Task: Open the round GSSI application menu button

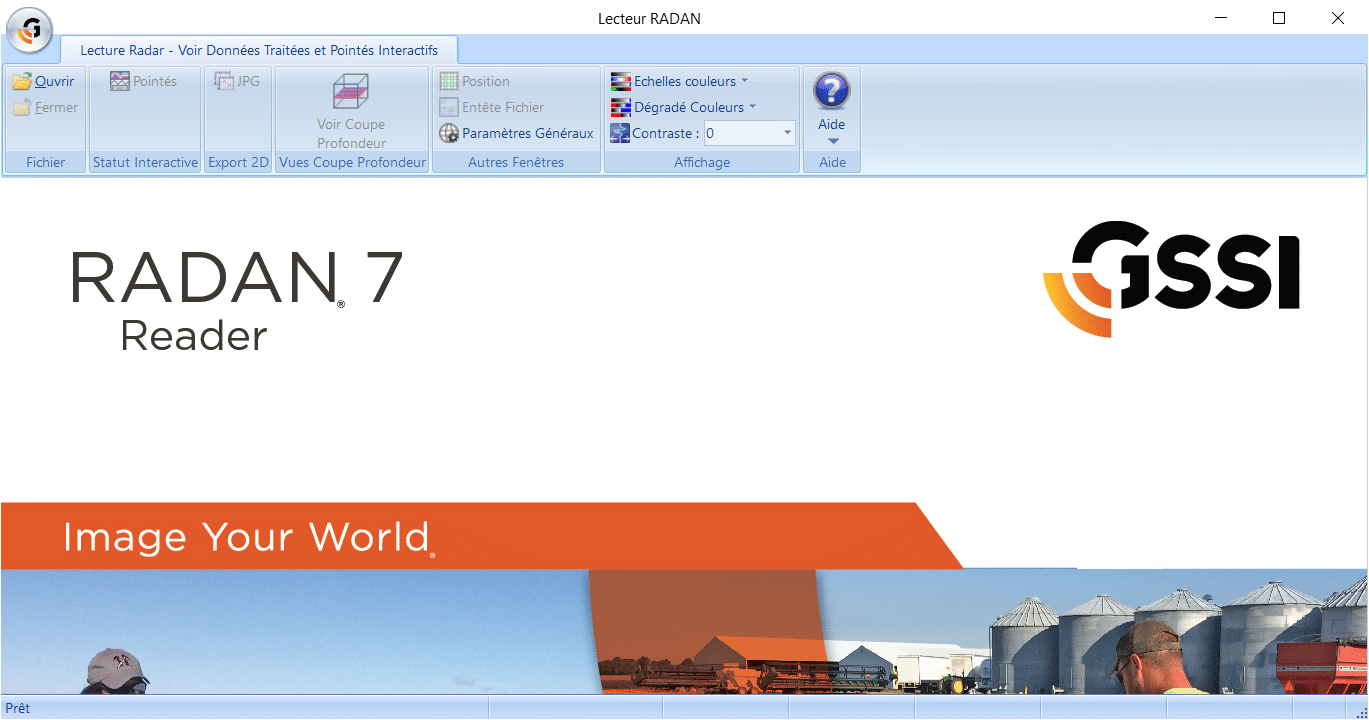Action: [29, 31]
